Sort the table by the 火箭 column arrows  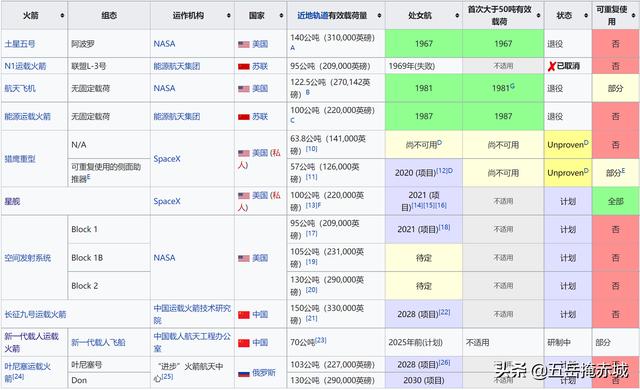tap(62, 16)
